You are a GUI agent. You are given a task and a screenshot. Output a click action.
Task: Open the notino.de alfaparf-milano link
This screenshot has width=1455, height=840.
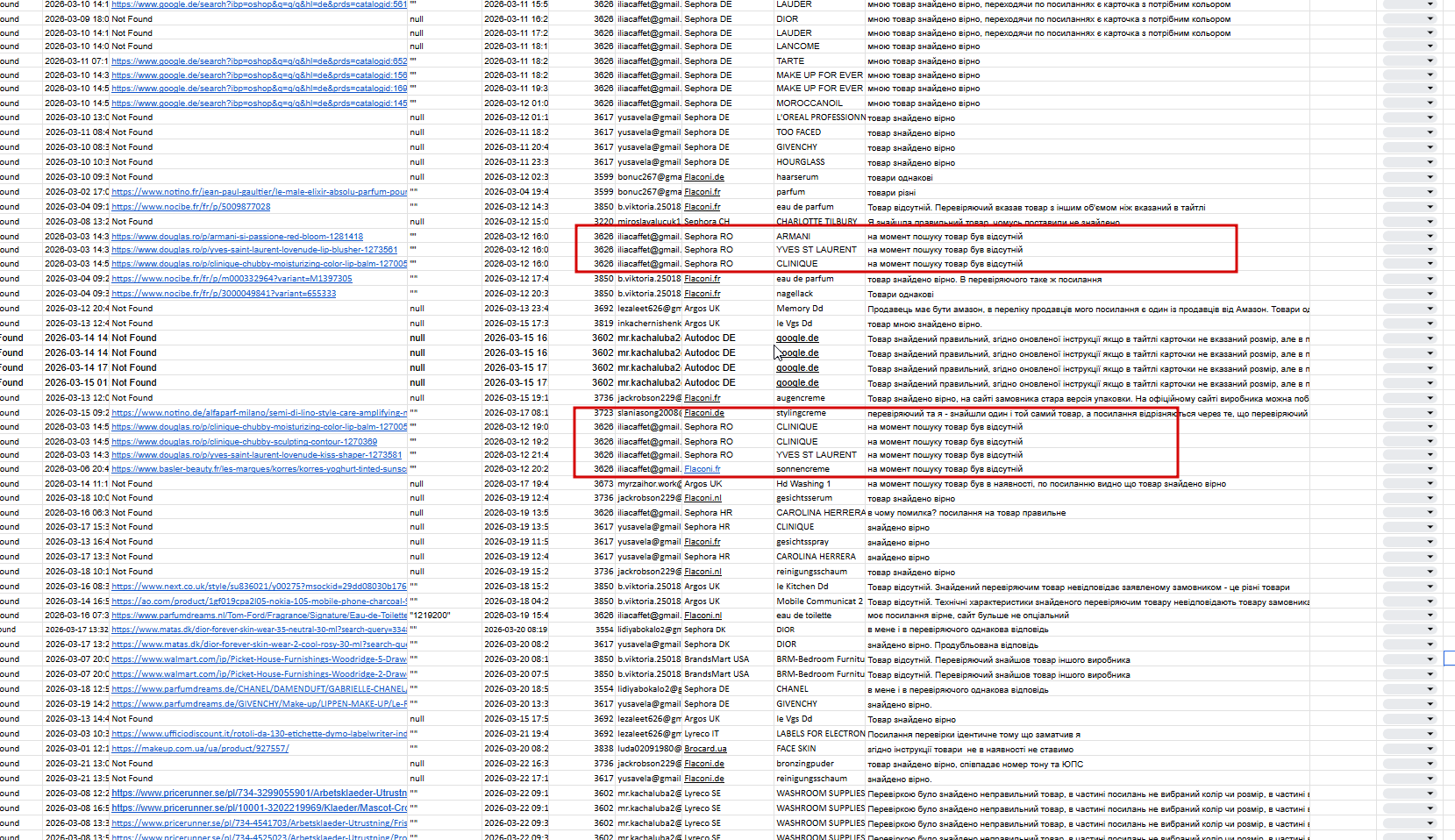coord(260,413)
